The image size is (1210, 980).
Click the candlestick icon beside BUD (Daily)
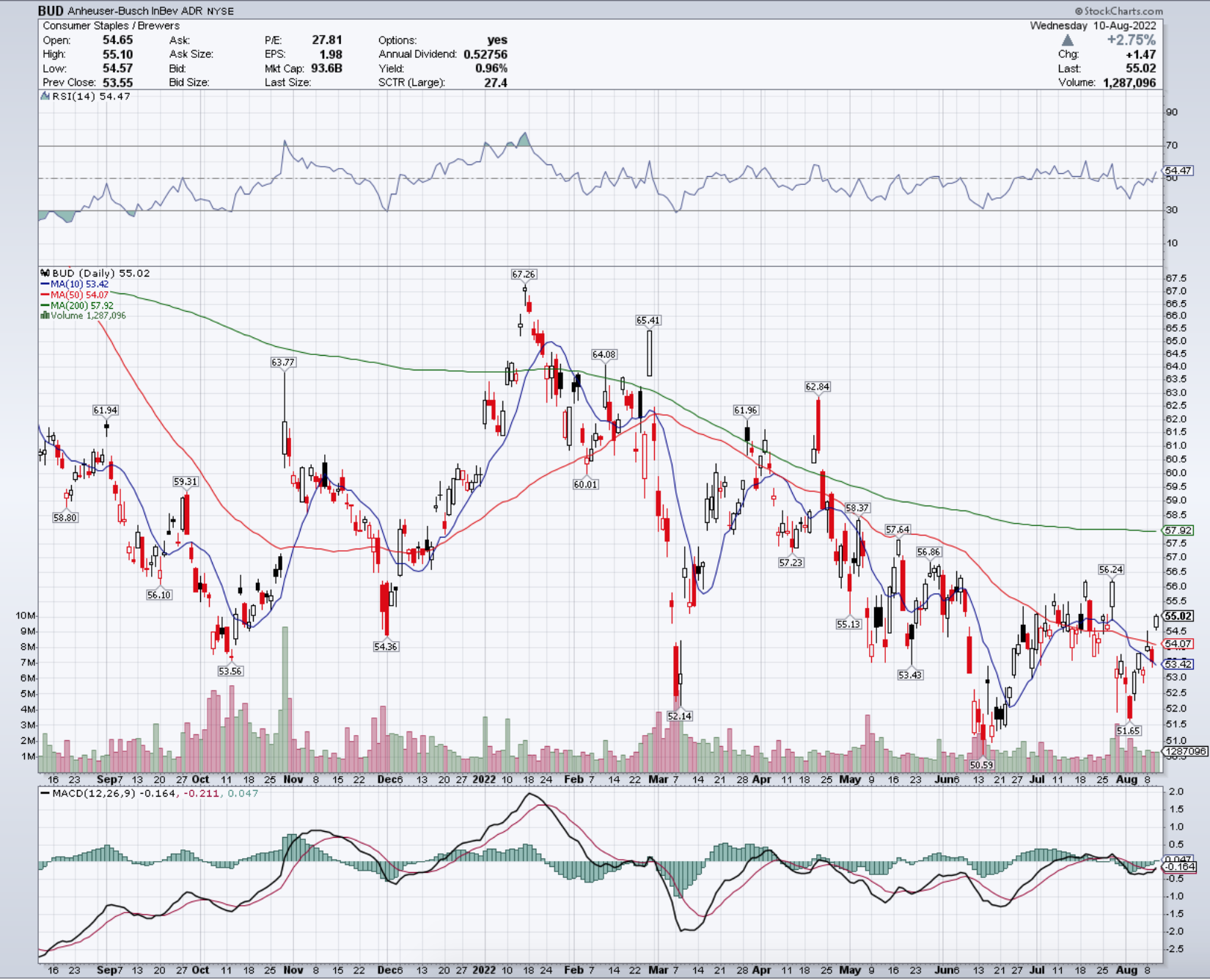45,273
